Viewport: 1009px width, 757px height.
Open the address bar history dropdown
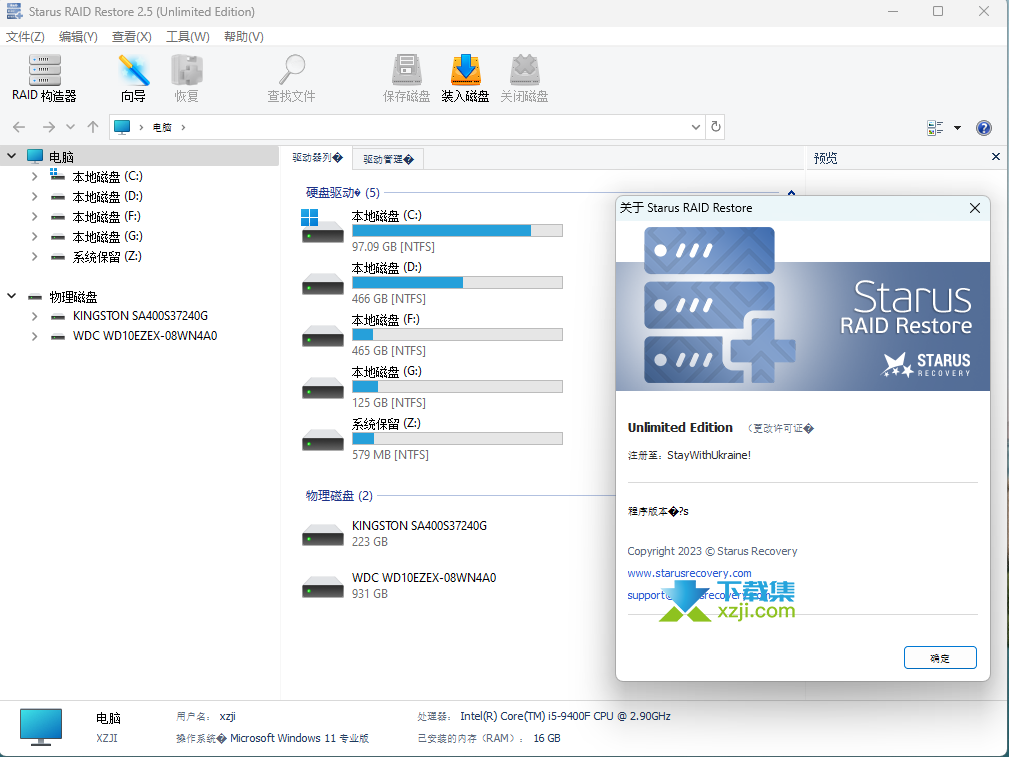(696, 127)
